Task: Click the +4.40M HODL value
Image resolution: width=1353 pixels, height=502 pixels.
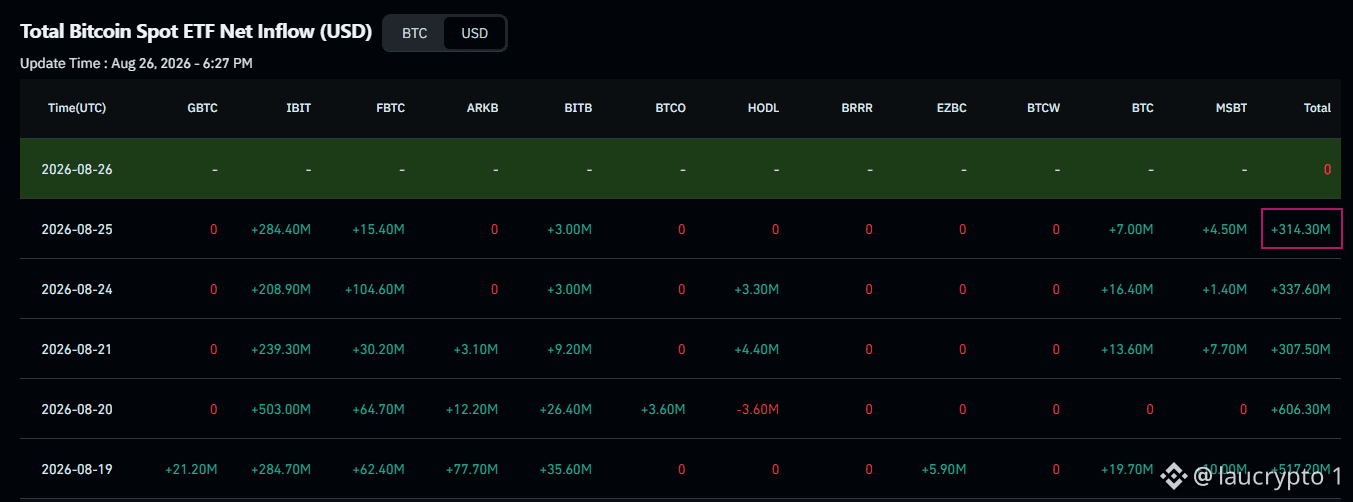Action: pyautogui.click(x=756, y=350)
